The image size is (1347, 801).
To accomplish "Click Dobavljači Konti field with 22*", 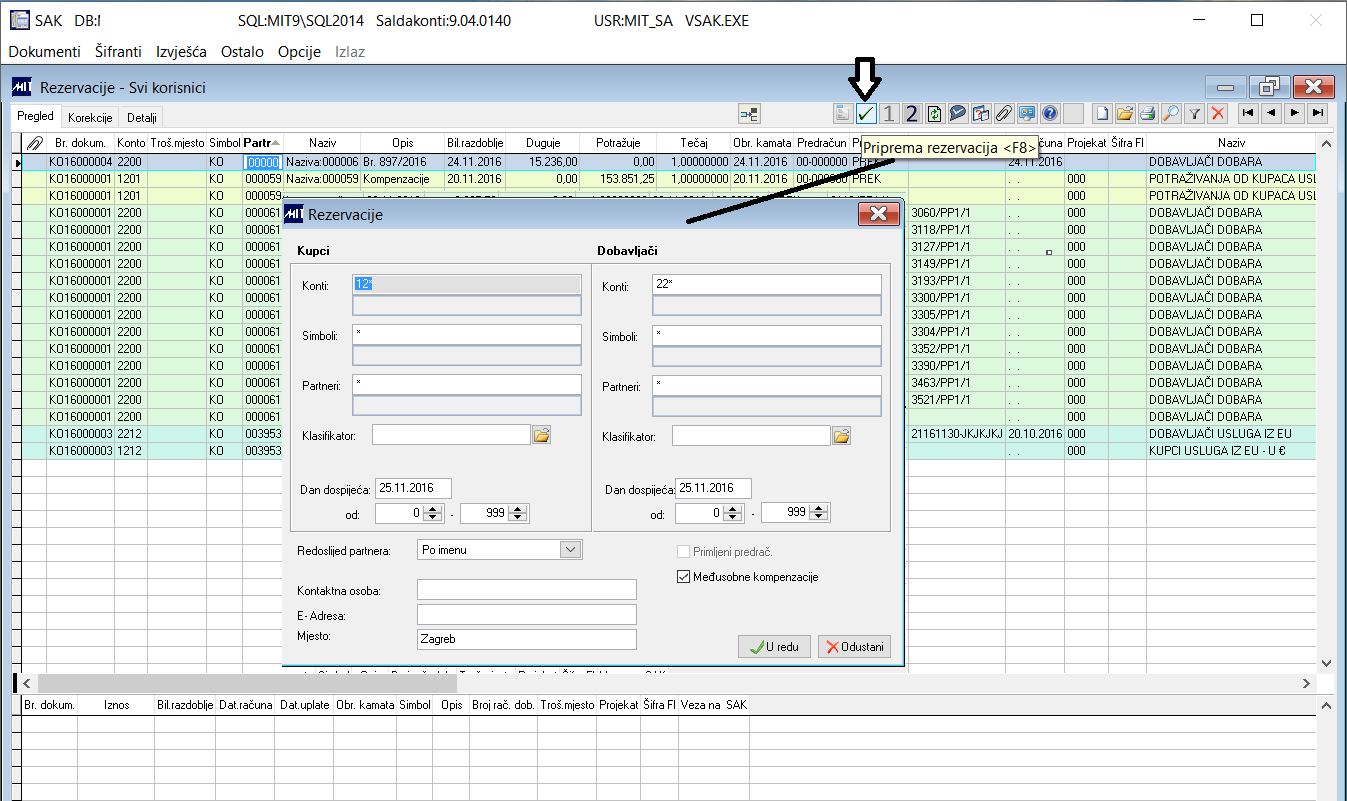I will pos(767,284).
